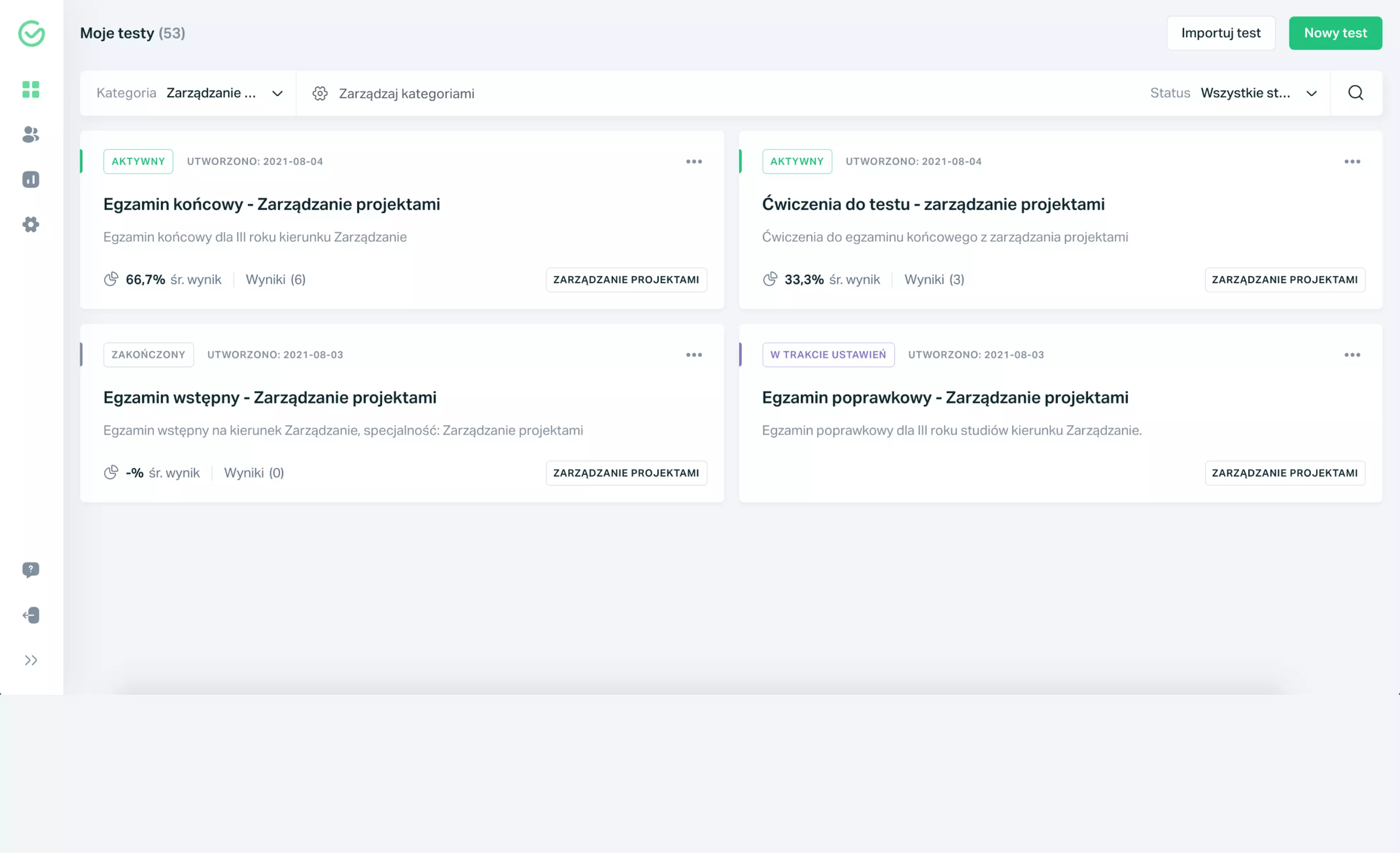Screen dimensions: 1400x853
Task: Open test Egzamin wstępny - Zarządzanie projektami
Action: tap(270, 398)
